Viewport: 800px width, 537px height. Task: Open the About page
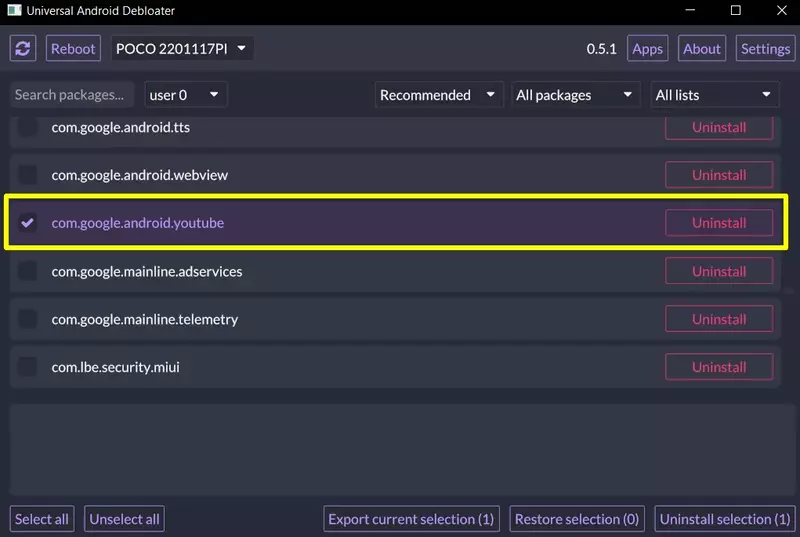click(x=702, y=48)
